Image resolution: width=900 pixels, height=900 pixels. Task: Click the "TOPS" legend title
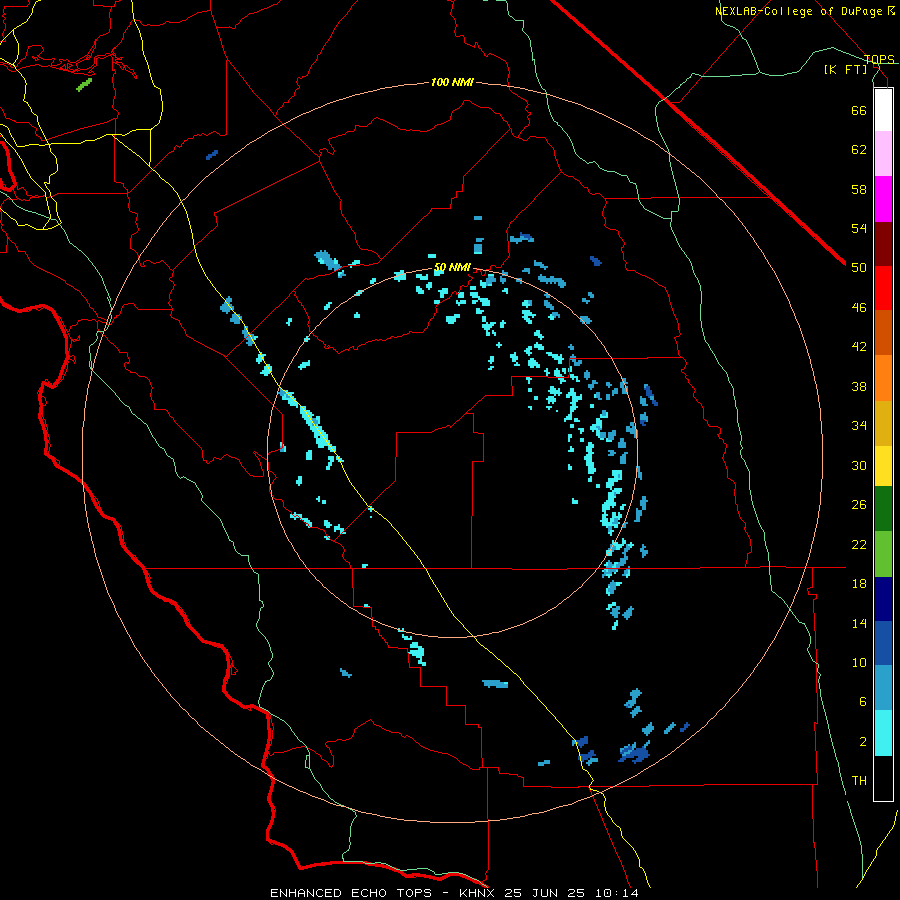point(879,59)
